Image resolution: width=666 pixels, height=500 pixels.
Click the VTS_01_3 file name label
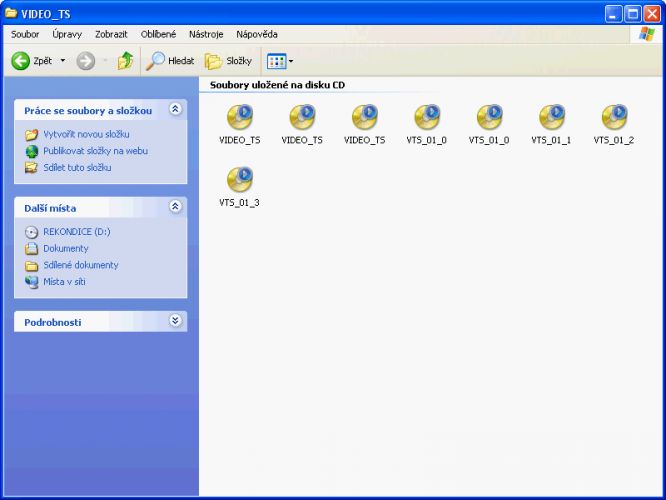pyautogui.click(x=239, y=203)
